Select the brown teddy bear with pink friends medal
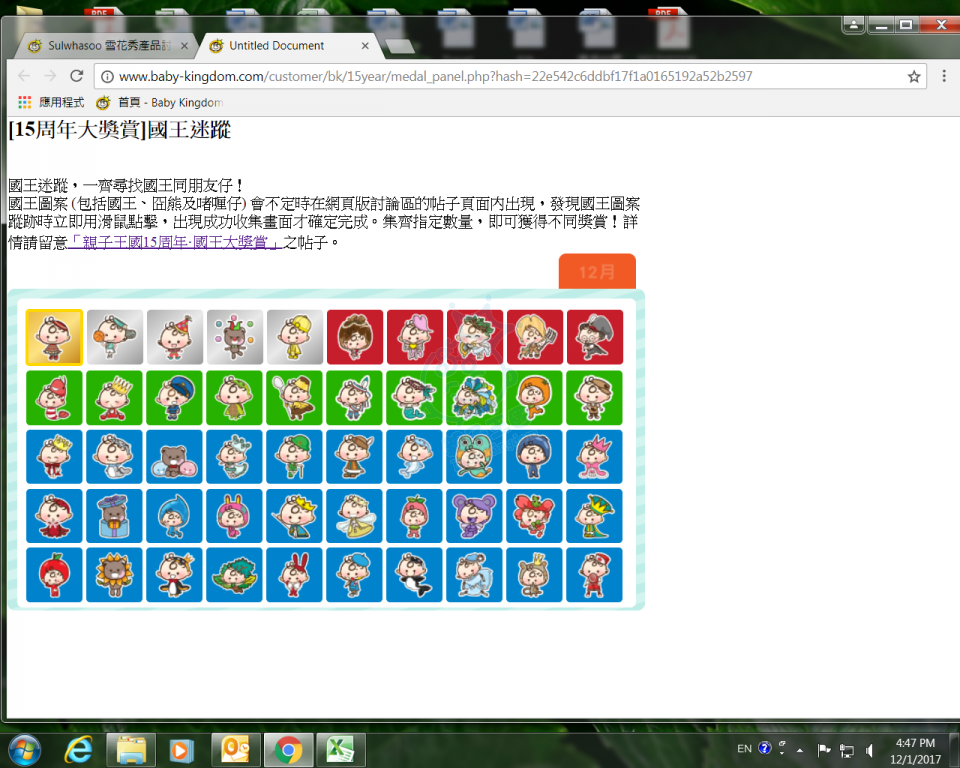Image resolution: width=960 pixels, height=768 pixels. 174,457
